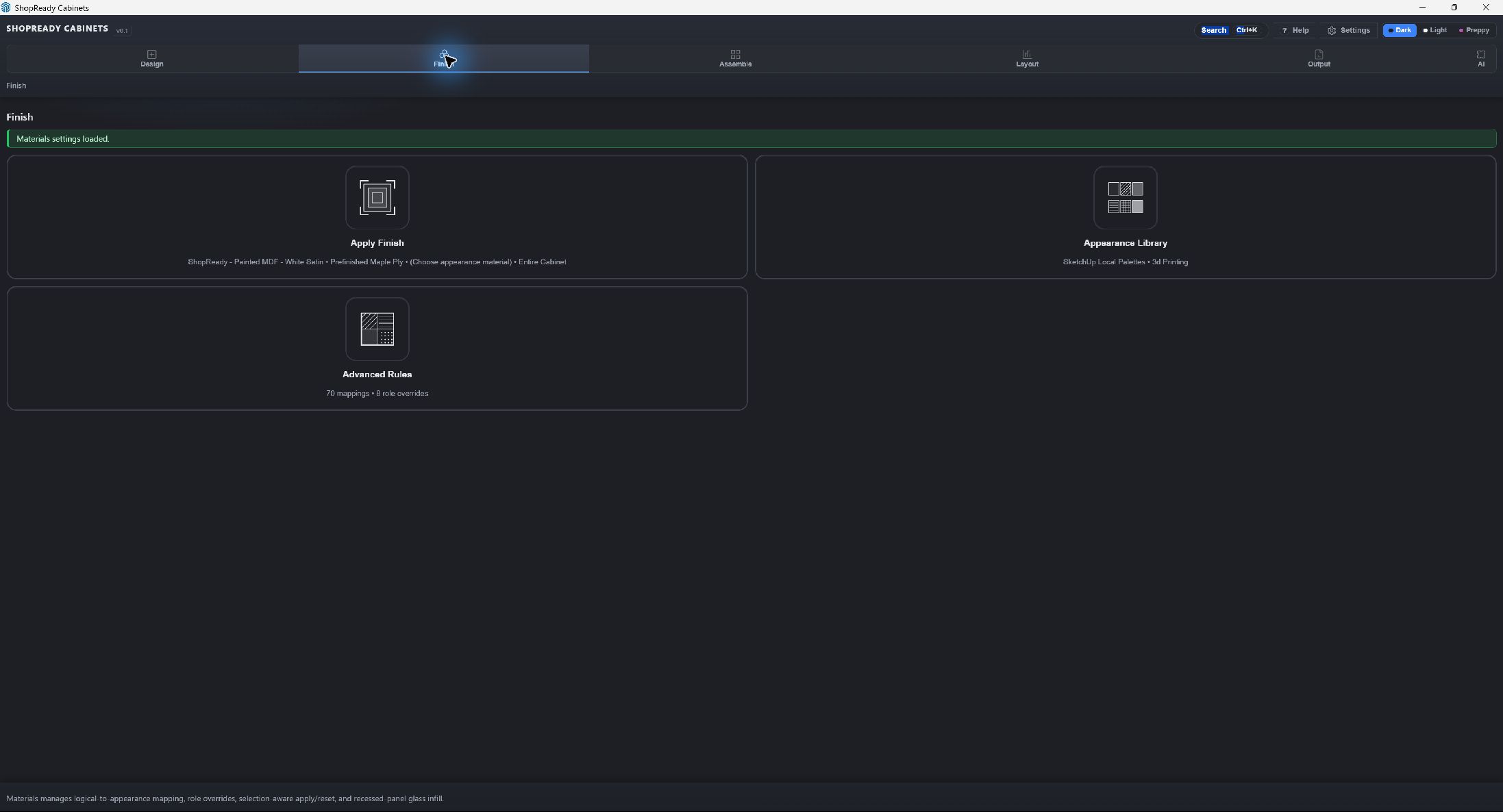The height and width of the screenshot is (812, 1503).
Task: Click the Advanced Rules card title
Action: (x=377, y=375)
